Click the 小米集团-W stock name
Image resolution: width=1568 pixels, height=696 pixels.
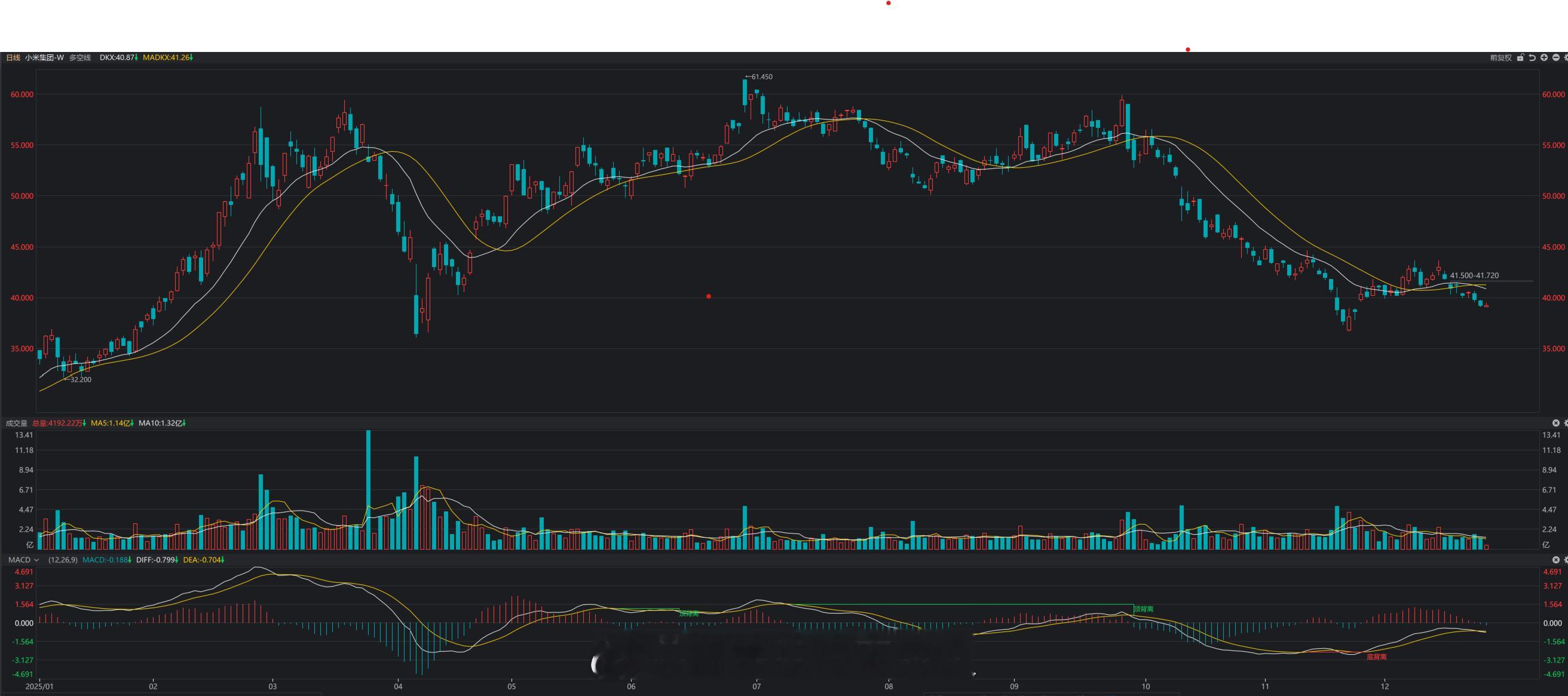coord(44,58)
